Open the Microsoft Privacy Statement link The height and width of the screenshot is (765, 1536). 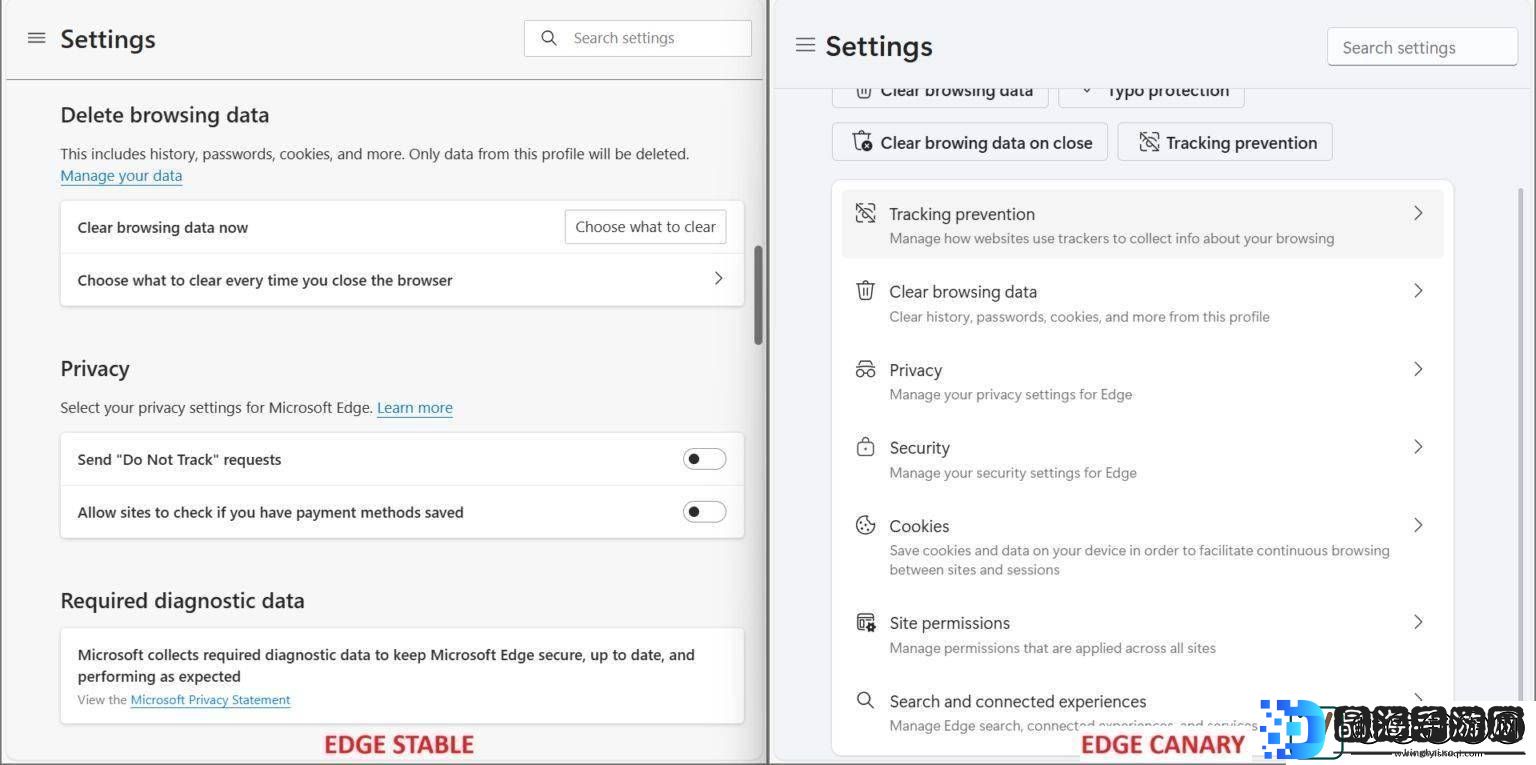click(x=210, y=700)
